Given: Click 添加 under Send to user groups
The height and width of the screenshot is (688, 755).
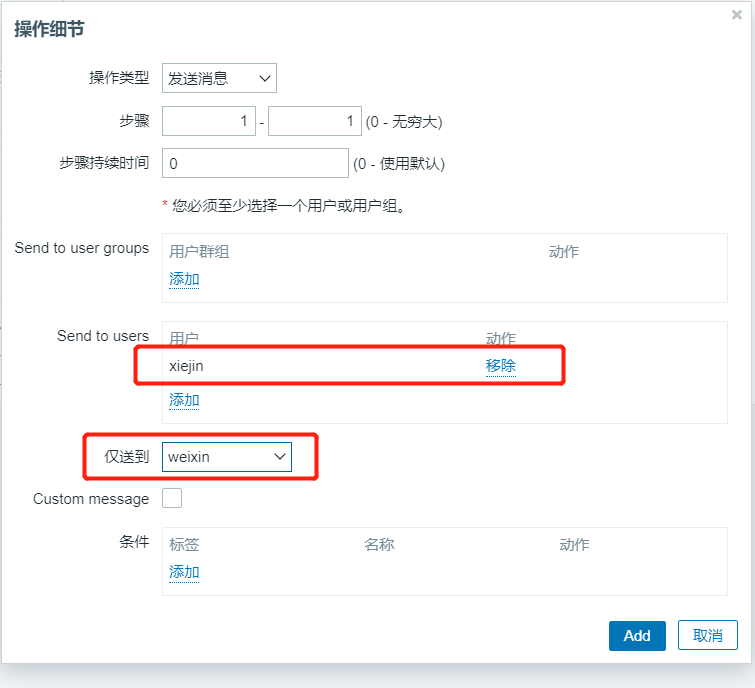Looking at the screenshot, I should (184, 279).
